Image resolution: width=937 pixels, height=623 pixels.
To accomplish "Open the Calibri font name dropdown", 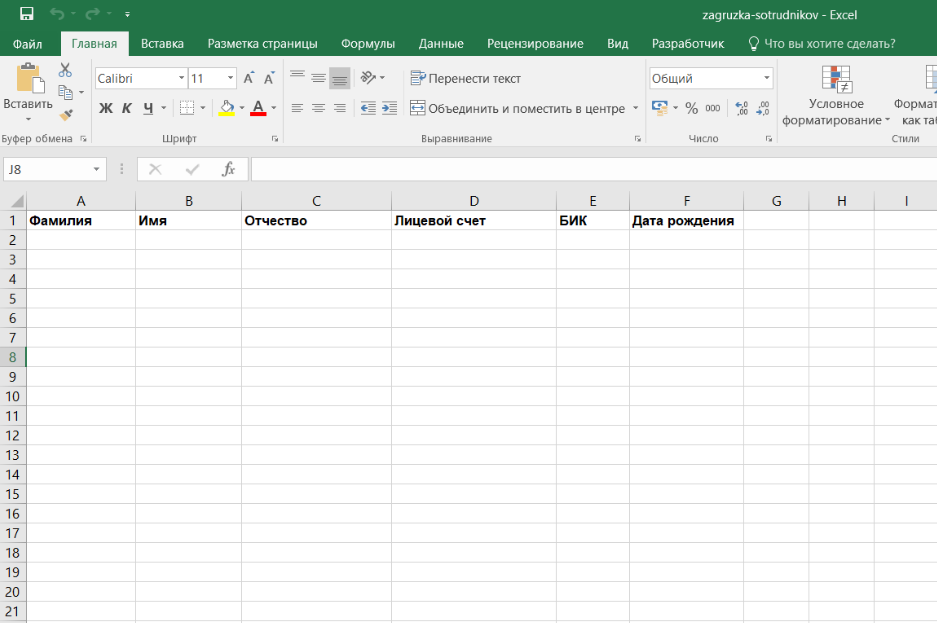I will 181,78.
